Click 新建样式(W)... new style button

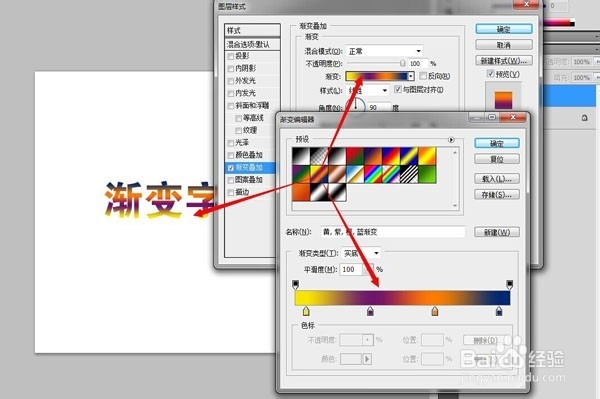point(504,60)
